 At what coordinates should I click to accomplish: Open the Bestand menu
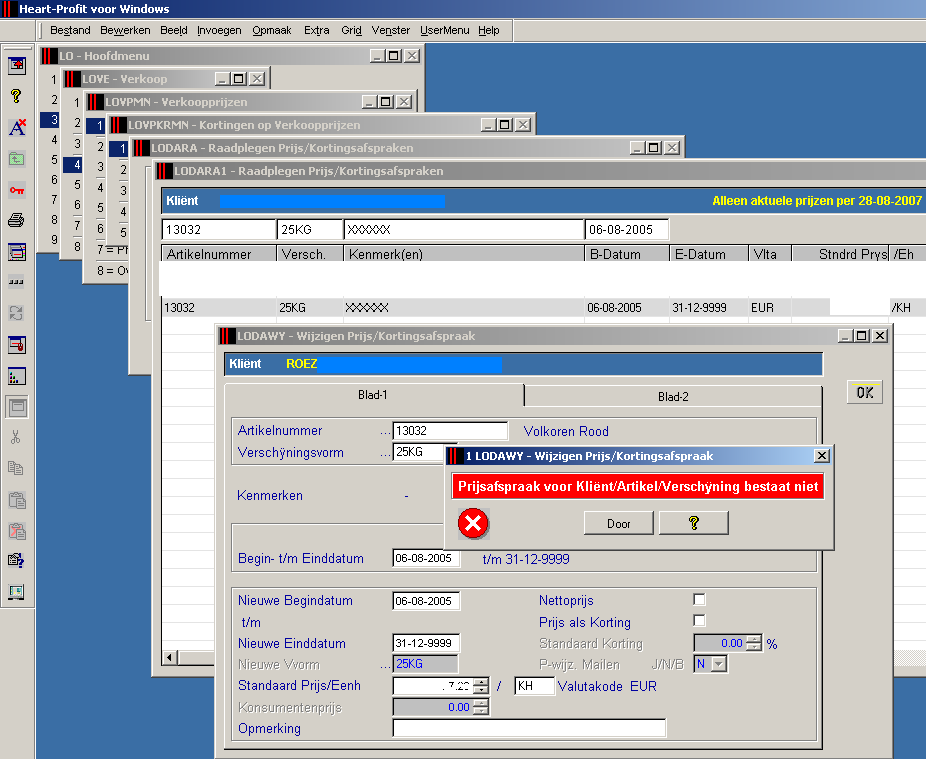(70, 30)
